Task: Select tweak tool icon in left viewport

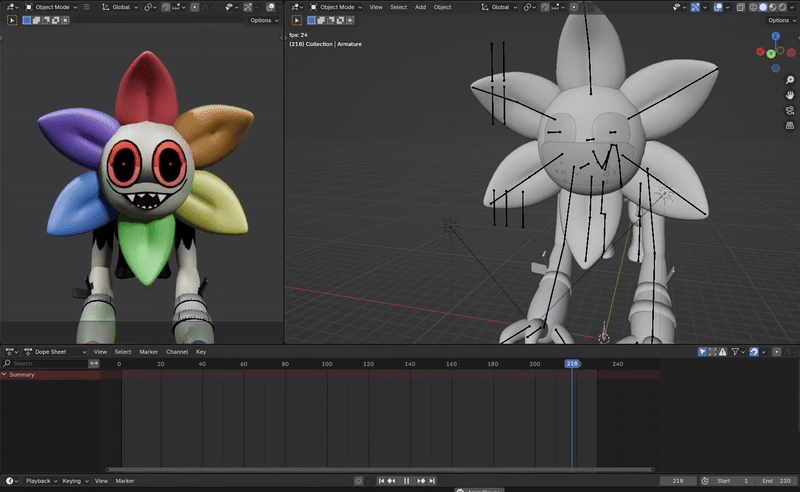Action: 12,20
